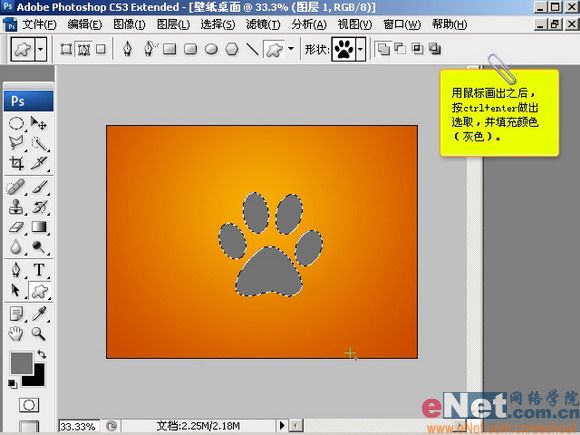Viewport: 580px width, 435px height.
Task: Click the gray foreground color swatch
Action: (x=21, y=362)
